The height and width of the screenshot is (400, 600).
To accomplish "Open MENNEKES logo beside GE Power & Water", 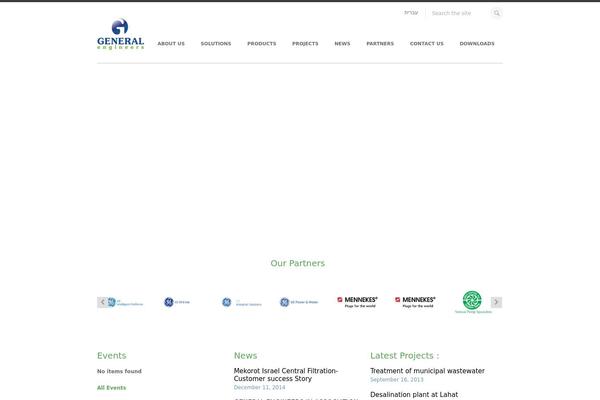I will [357, 302].
